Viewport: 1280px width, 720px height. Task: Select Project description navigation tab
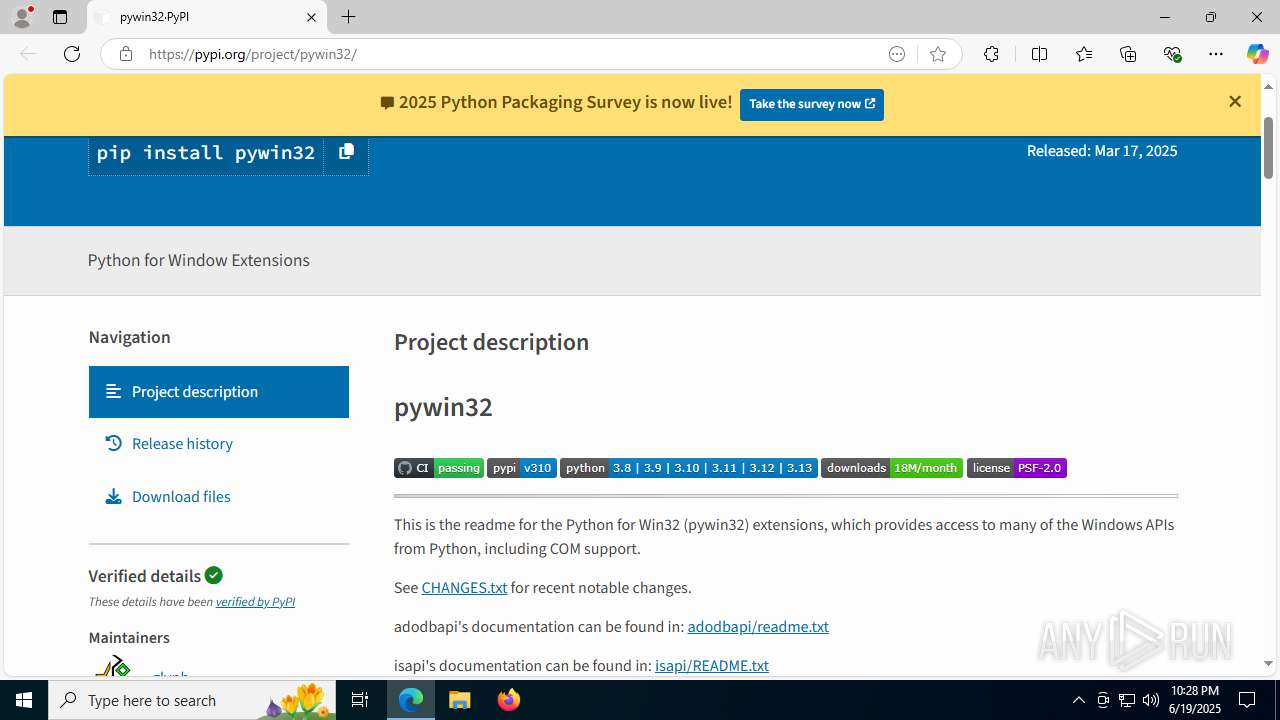tap(218, 392)
